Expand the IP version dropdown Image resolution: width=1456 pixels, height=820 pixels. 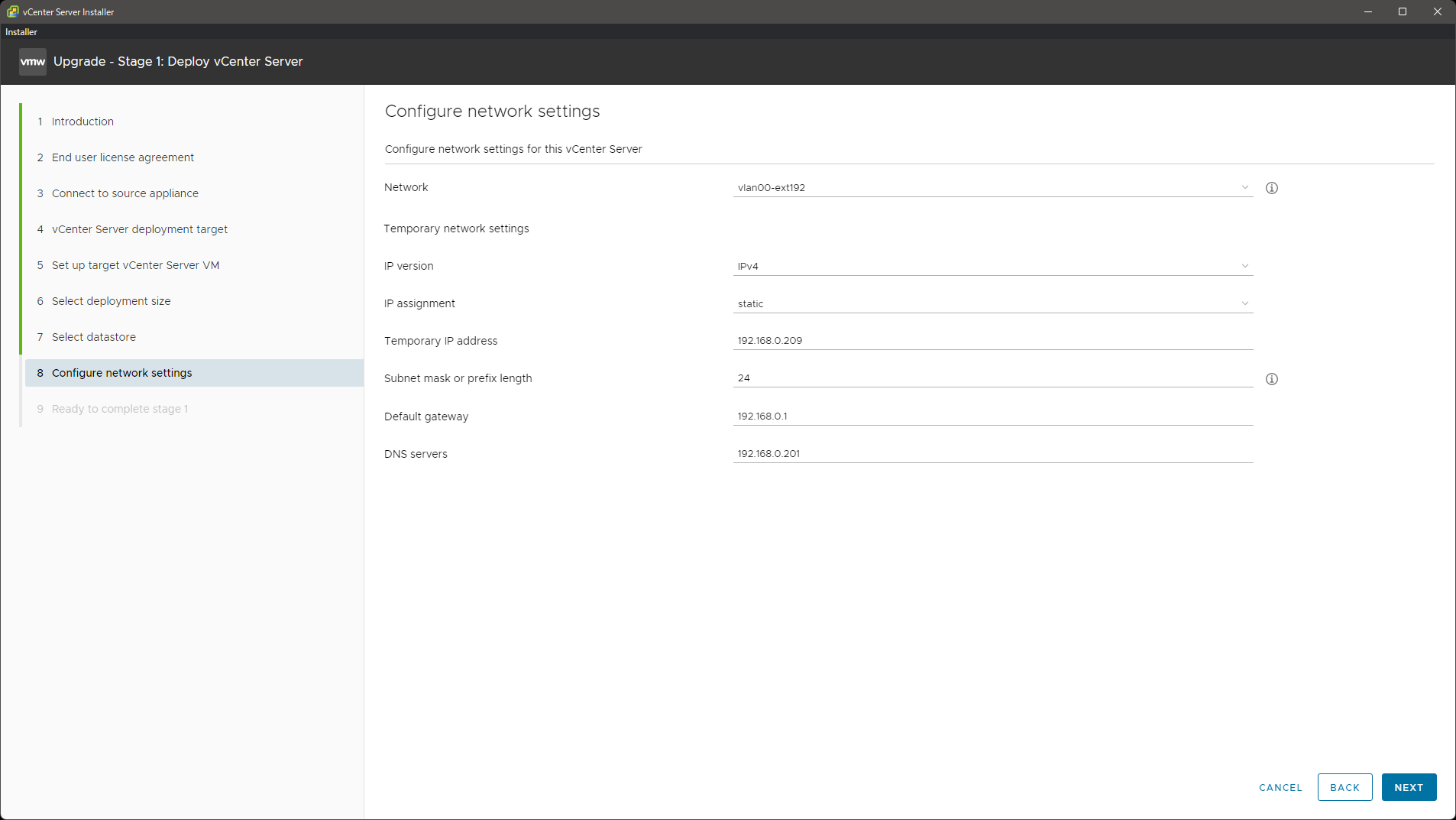[x=992, y=267]
